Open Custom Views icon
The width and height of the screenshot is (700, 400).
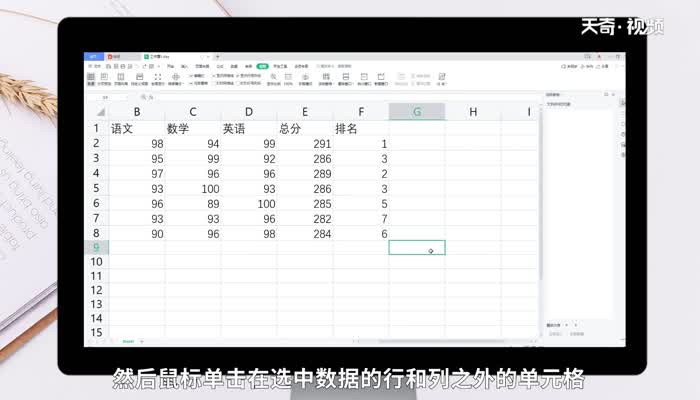click(139, 77)
